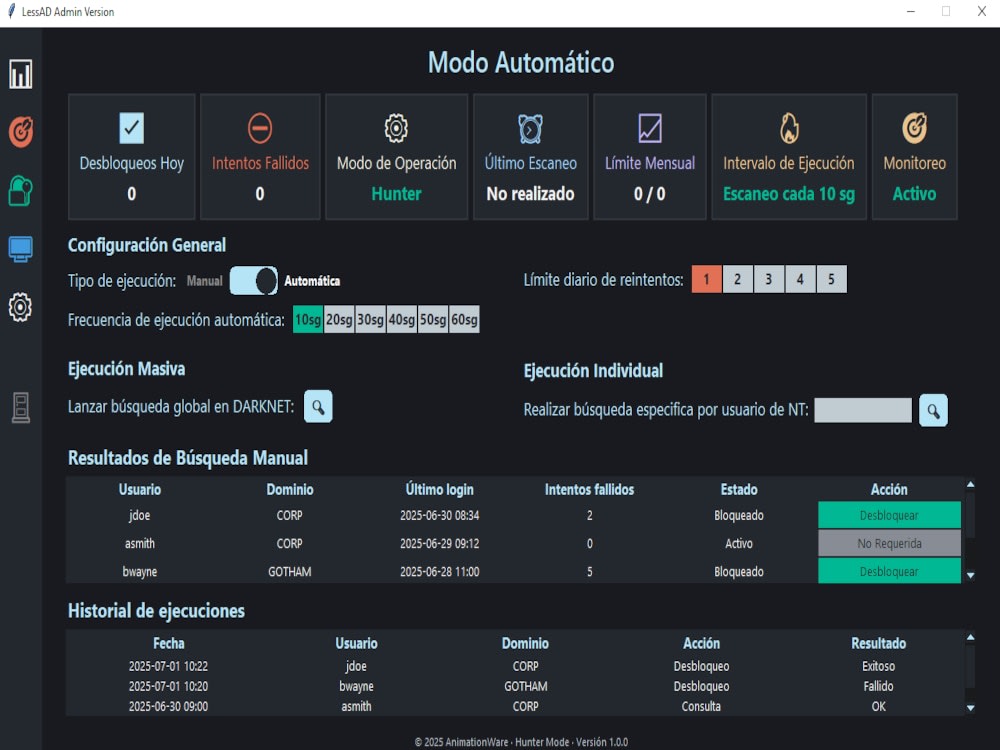This screenshot has height=750, width=1000.
Task: Click the Último Escaneo alarm clock icon
Action: coord(530,128)
